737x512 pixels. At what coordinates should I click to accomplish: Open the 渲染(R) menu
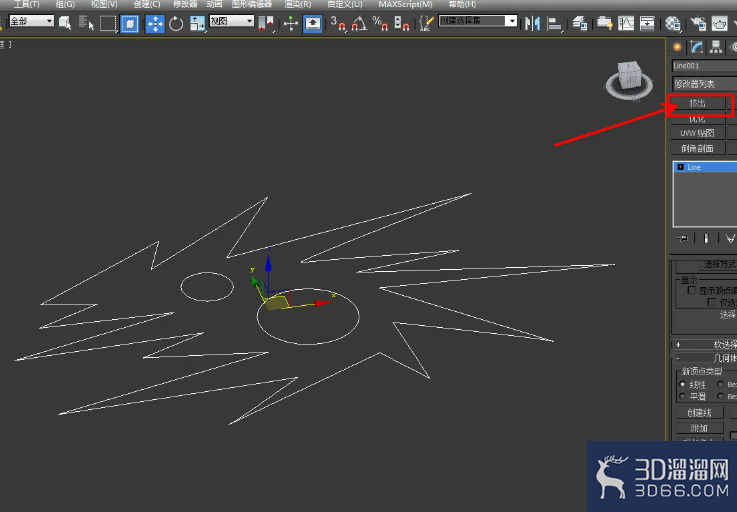coord(298,4)
